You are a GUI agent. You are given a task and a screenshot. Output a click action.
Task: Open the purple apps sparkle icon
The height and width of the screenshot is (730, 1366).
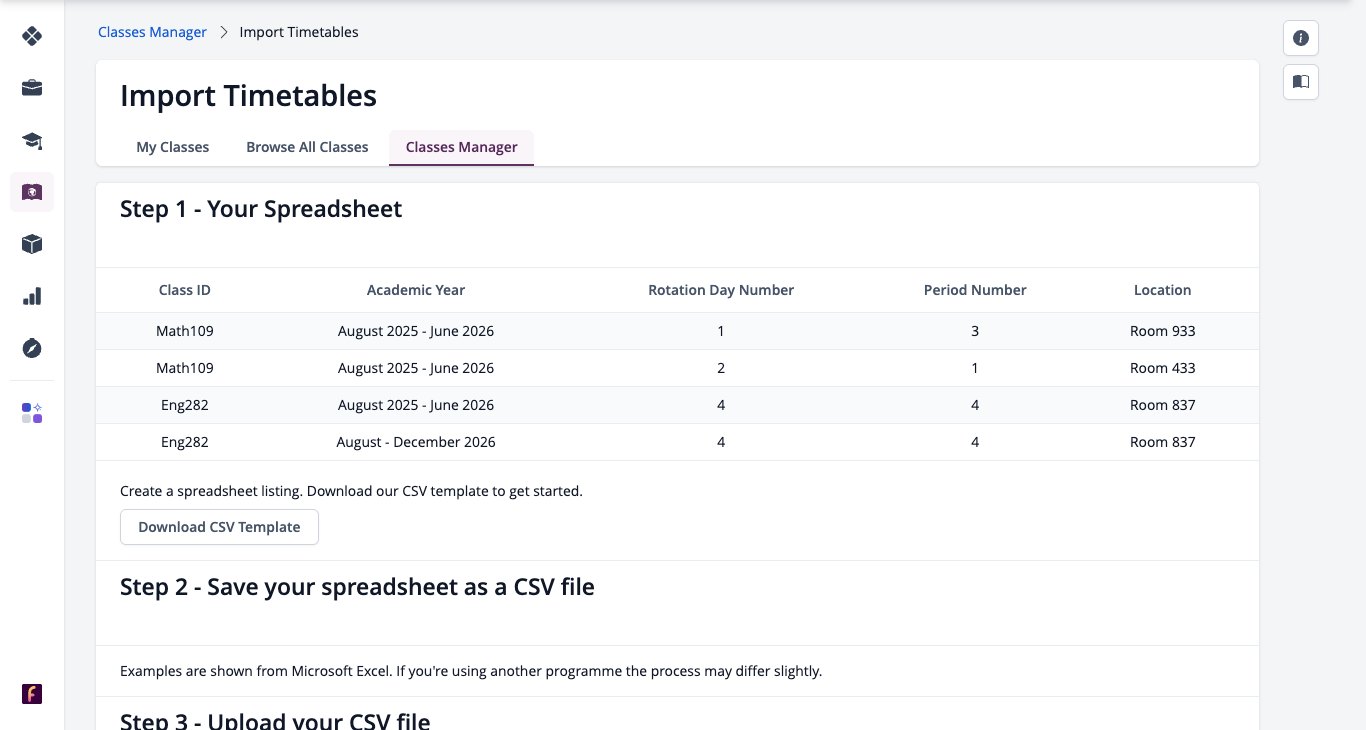(32, 413)
